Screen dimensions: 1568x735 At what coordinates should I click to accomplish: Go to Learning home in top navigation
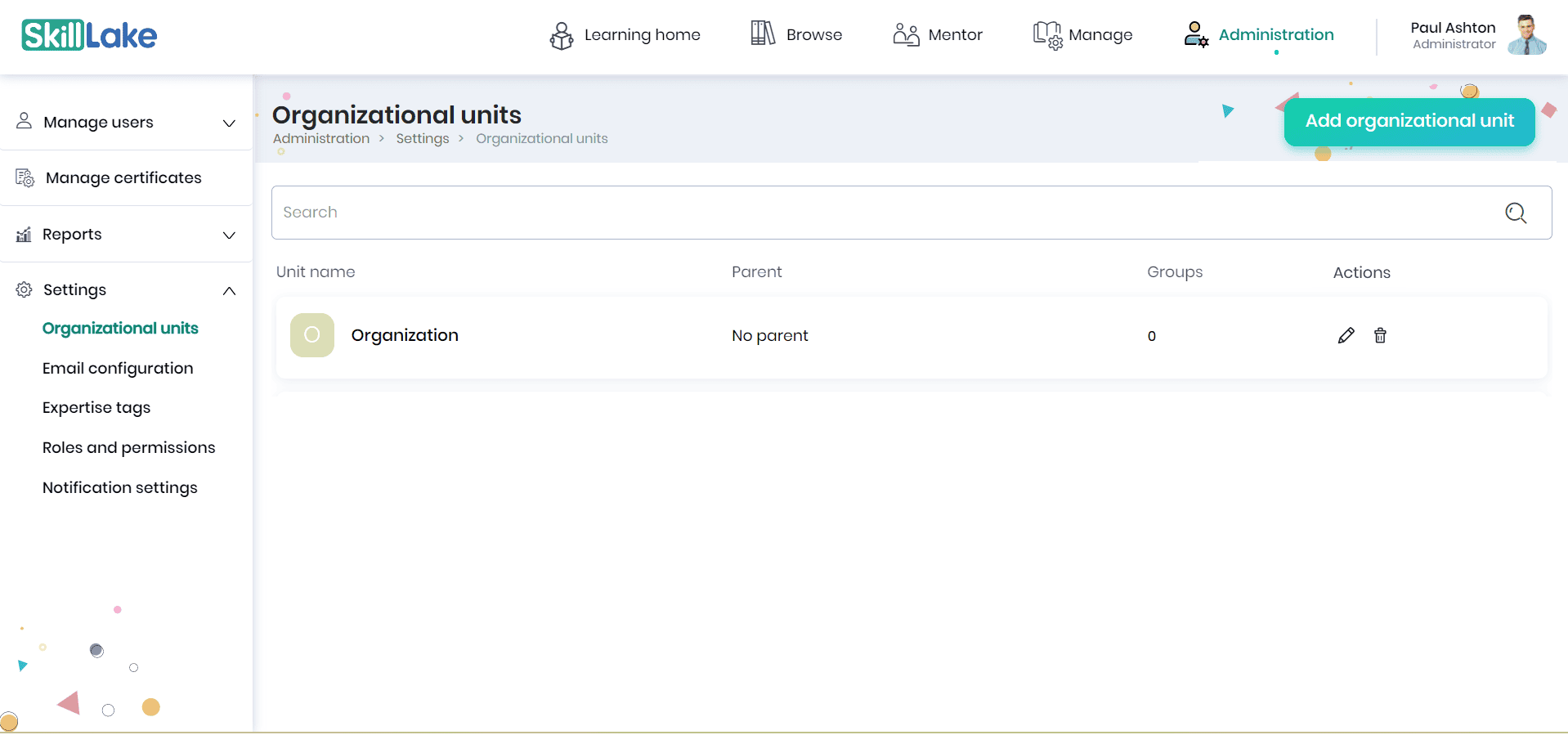click(625, 35)
